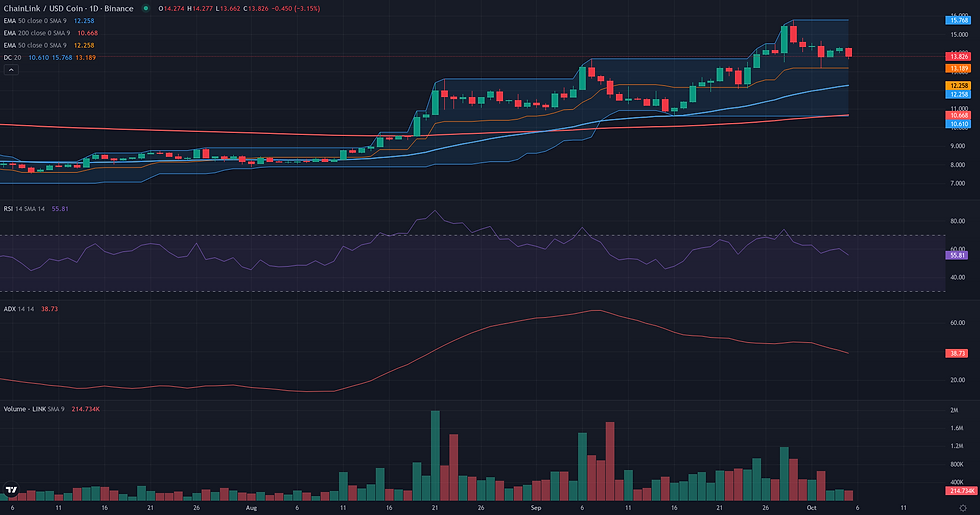Viewport: 980px width, 515px height.
Task: Click the RSI legend value 55.81
Action: pos(60,209)
